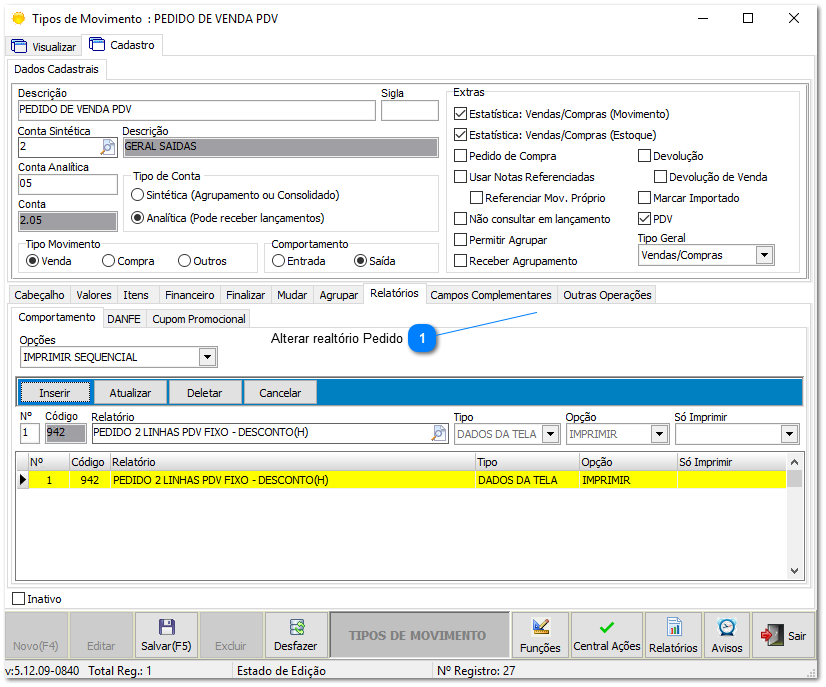826x687 pixels.
Task: Open Avisos using the clock icon
Action: [x=726, y=628]
